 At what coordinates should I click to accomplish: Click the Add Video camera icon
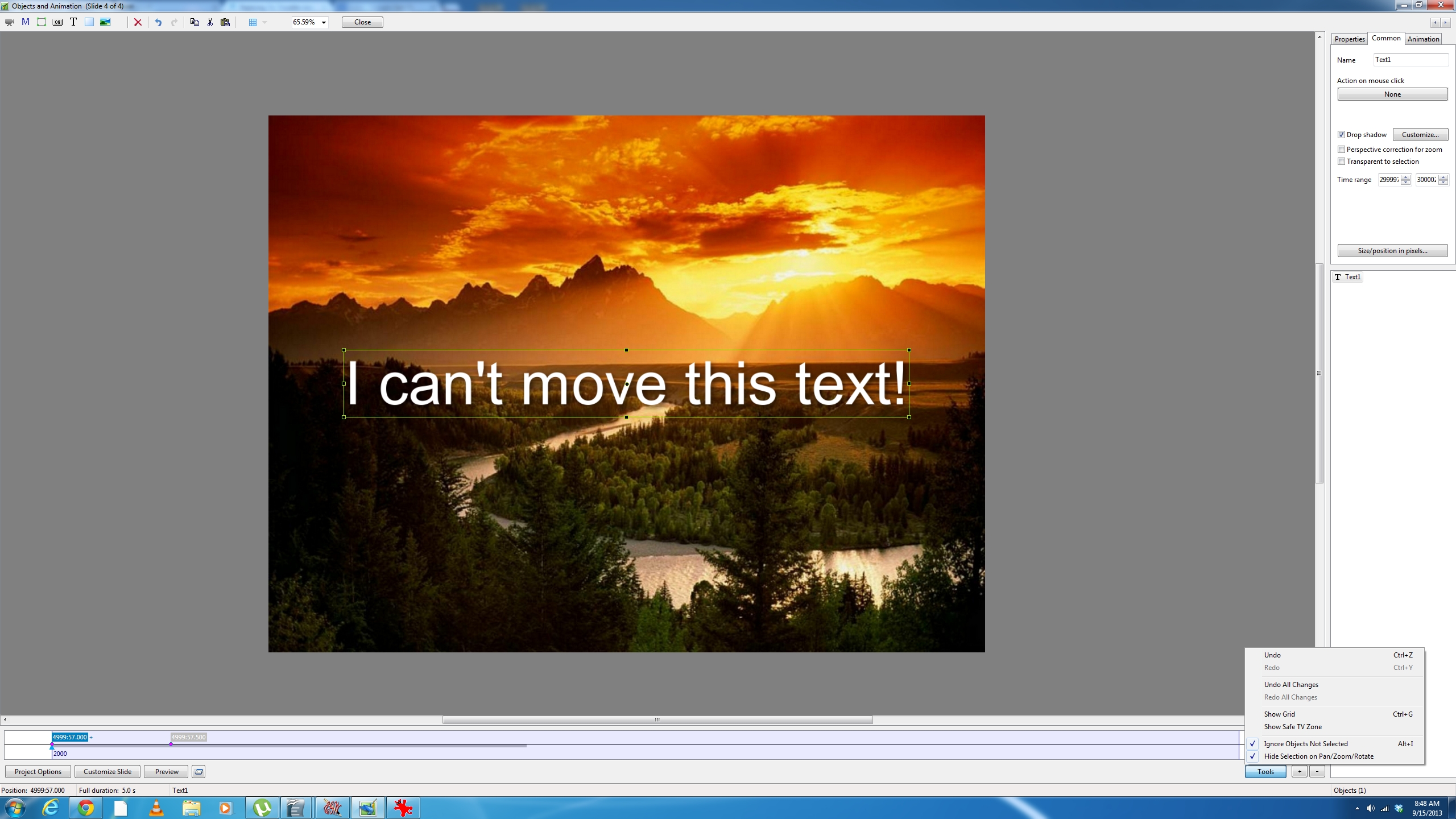coord(9,22)
